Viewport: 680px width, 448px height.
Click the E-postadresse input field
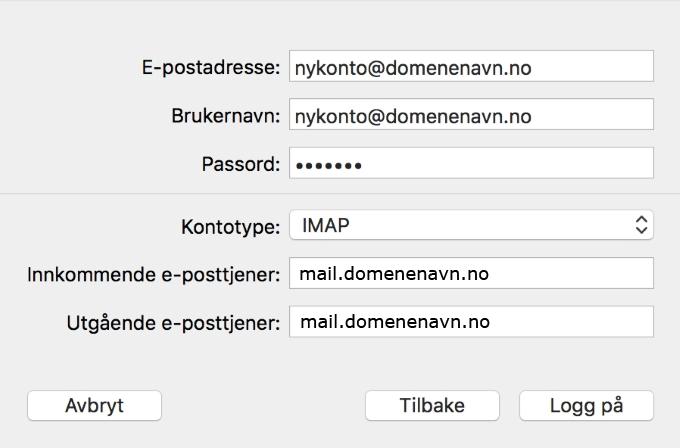tap(470, 67)
